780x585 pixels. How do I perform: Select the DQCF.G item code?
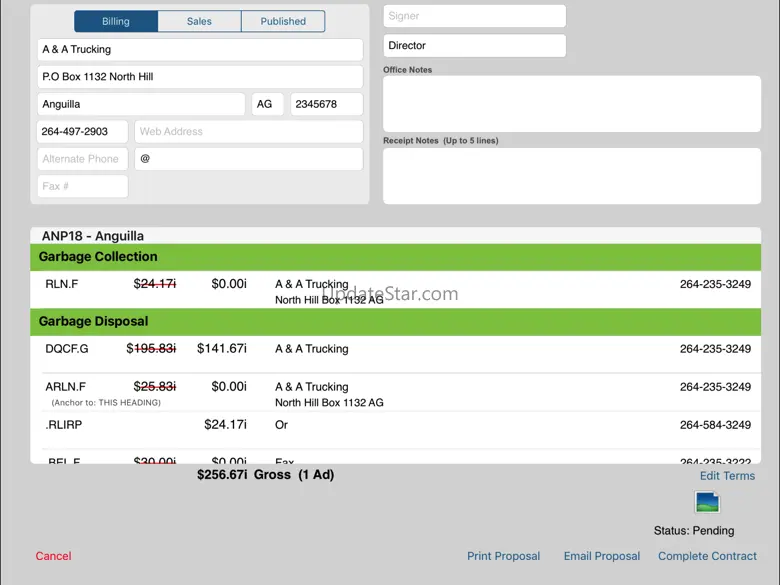(x=67, y=349)
